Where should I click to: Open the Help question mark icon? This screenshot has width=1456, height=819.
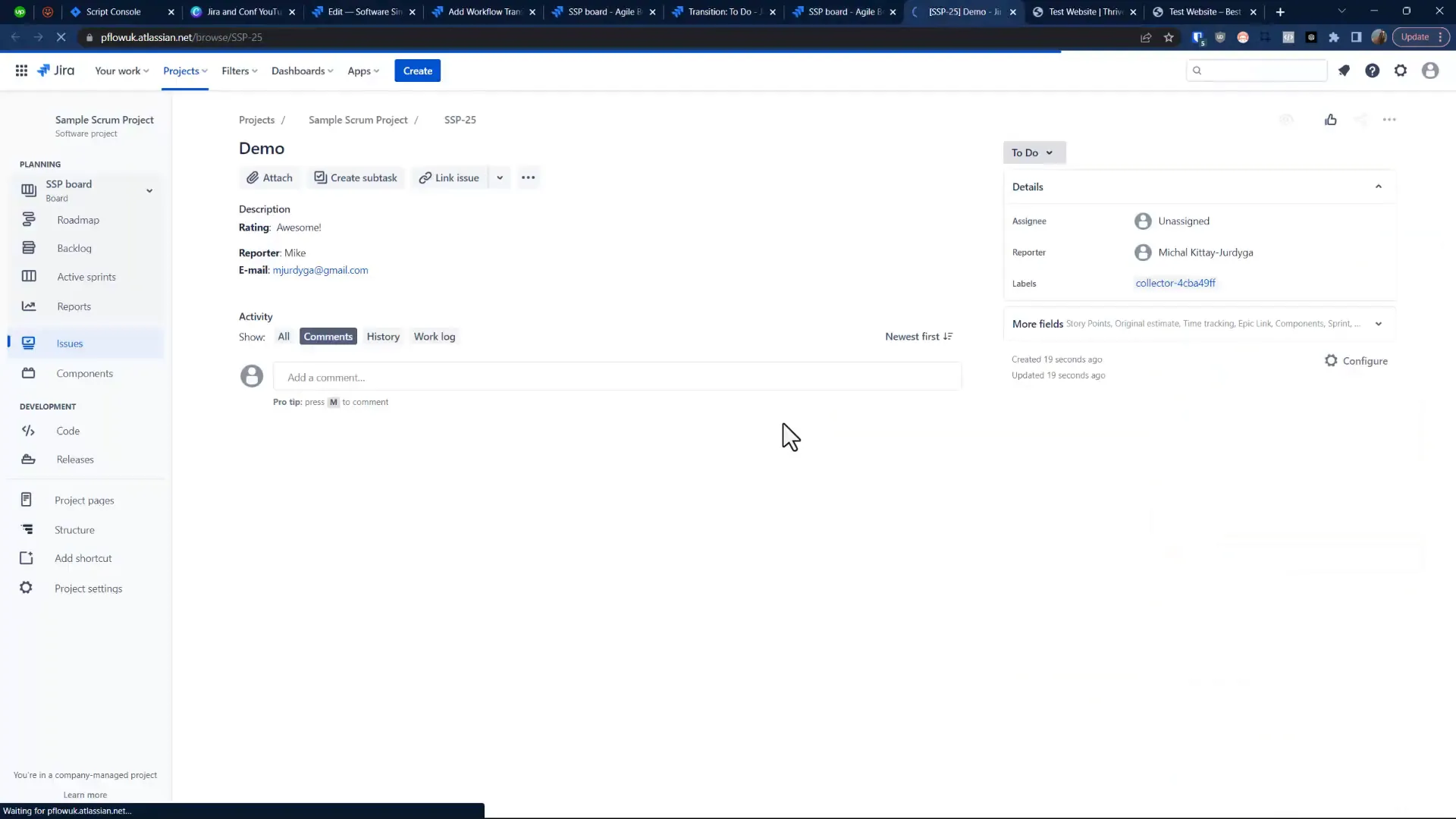click(1372, 71)
